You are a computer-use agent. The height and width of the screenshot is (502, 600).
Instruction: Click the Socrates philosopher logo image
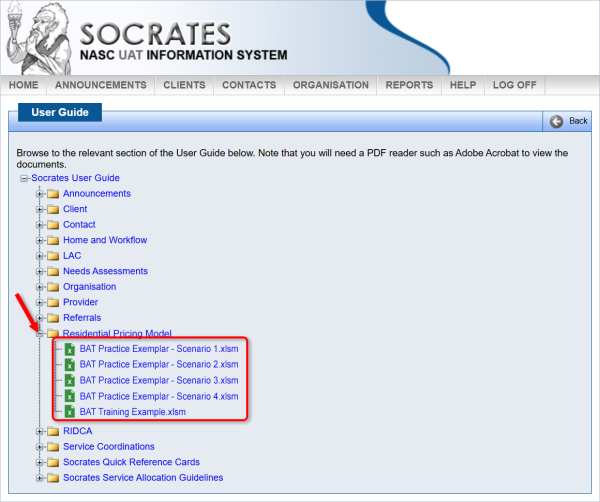pos(39,37)
